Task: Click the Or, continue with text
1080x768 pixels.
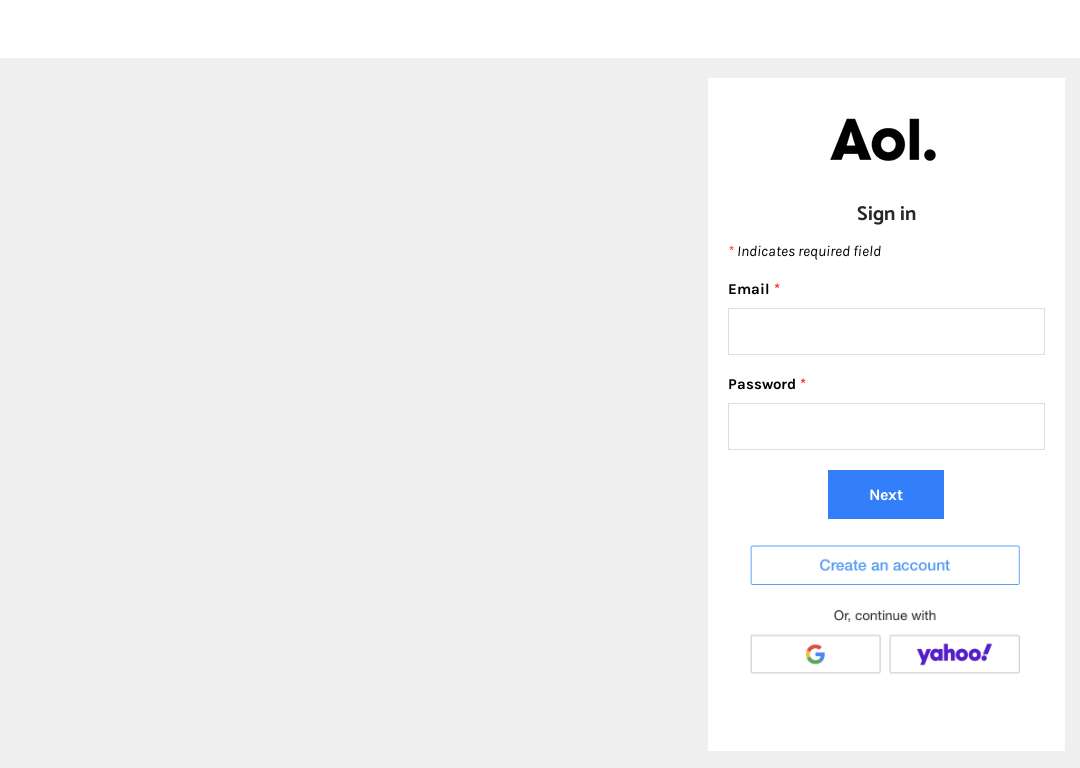Action: [885, 616]
